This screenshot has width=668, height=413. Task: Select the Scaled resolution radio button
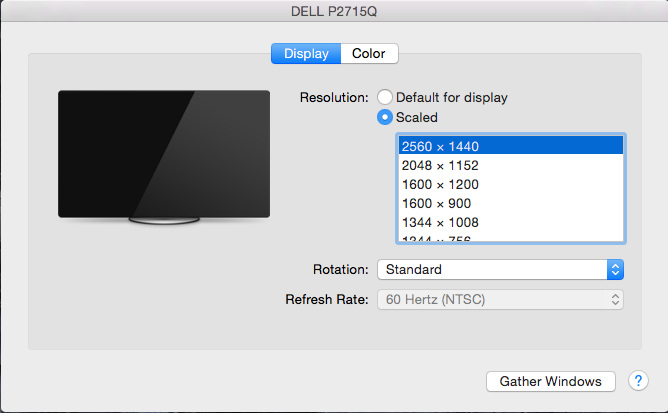pos(385,117)
